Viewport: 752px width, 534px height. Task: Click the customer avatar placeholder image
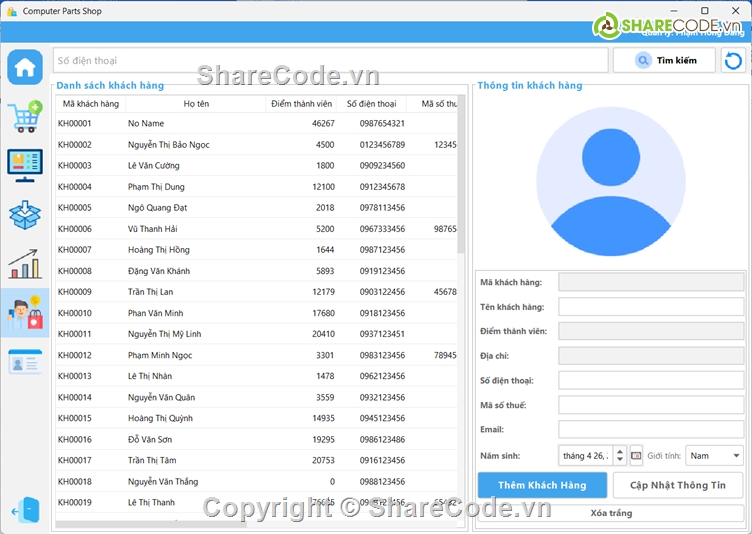click(611, 181)
